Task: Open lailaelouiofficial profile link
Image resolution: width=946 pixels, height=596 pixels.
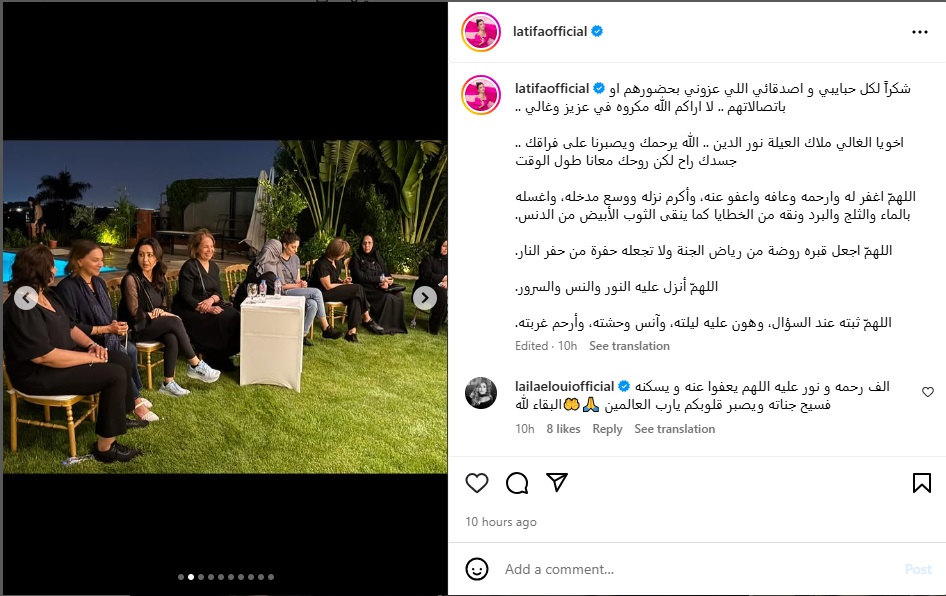Action: (x=564, y=386)
